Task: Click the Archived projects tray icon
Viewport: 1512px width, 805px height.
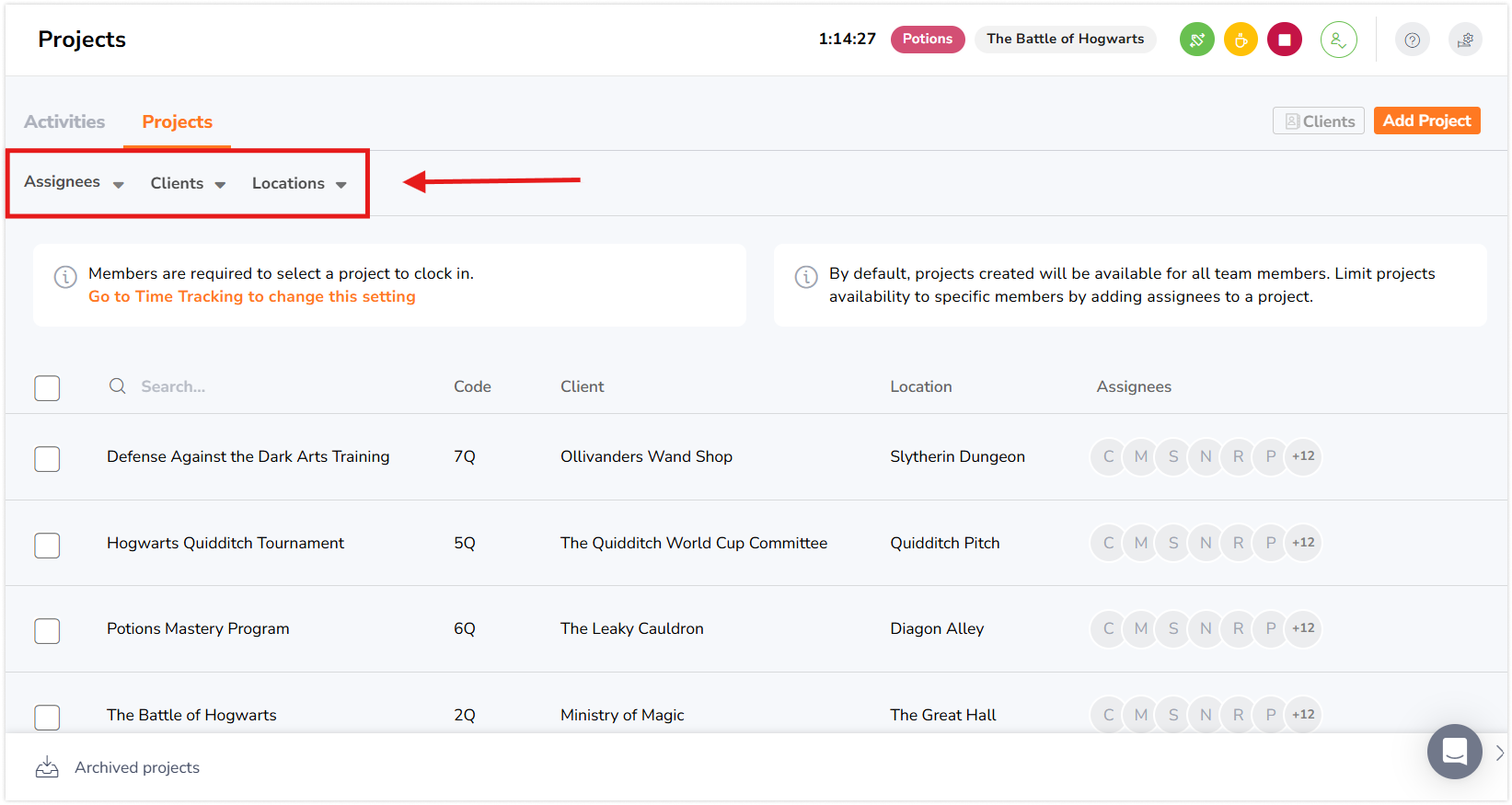Action: [x=47, y=767]
